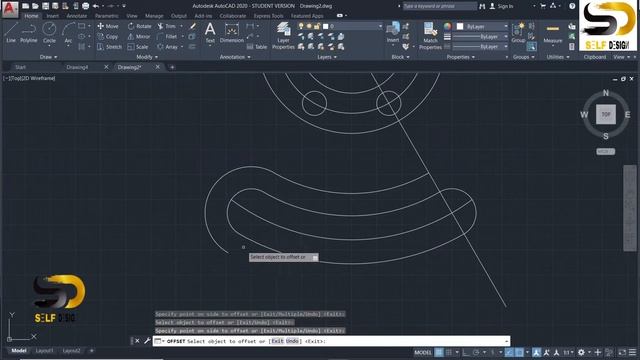The image size is (640, 360).
Task: Select the Circle tool
Action: (49, 33)
